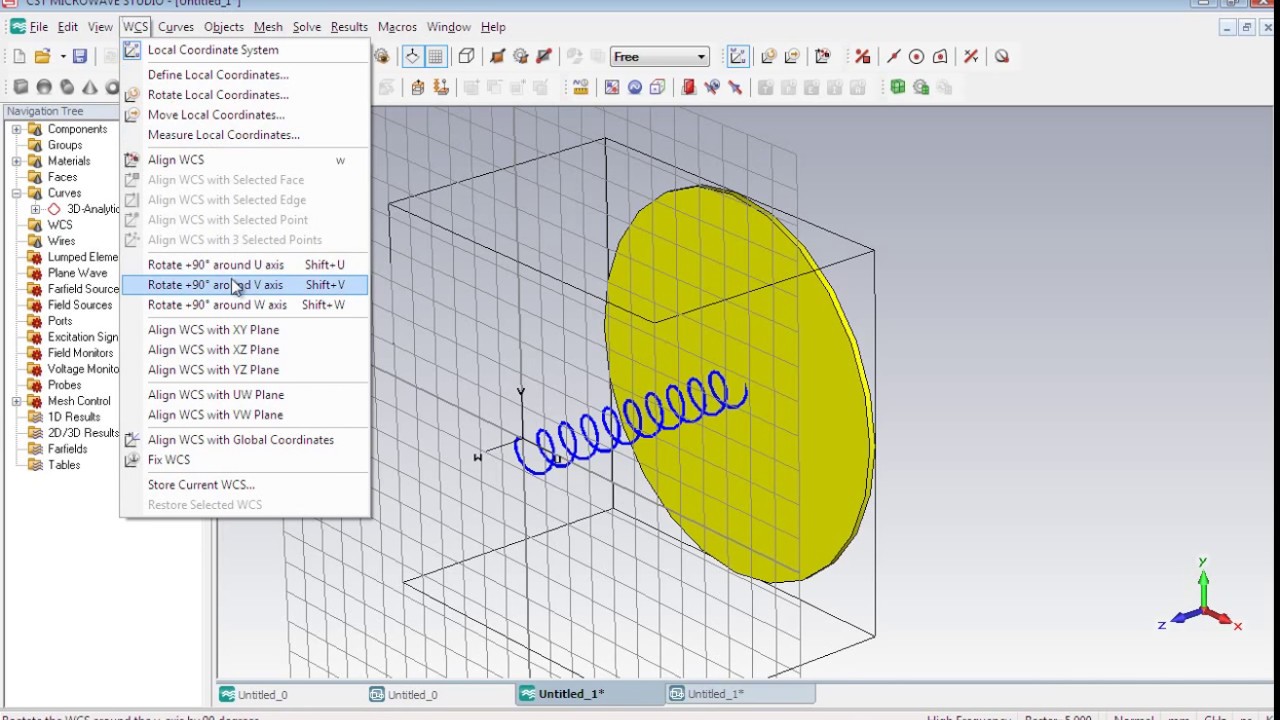The width and height of the screenshot is (1280, 720).
Task: Select the Ports tree item
Action: coord(60,321)
